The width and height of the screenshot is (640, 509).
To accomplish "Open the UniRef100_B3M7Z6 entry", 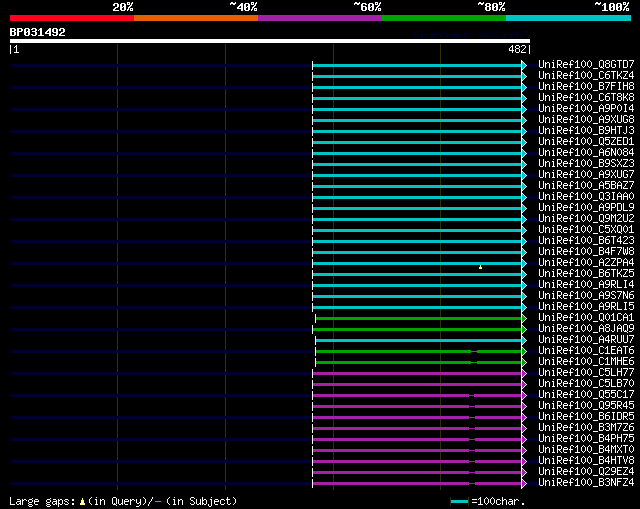I will pos(586,428).
